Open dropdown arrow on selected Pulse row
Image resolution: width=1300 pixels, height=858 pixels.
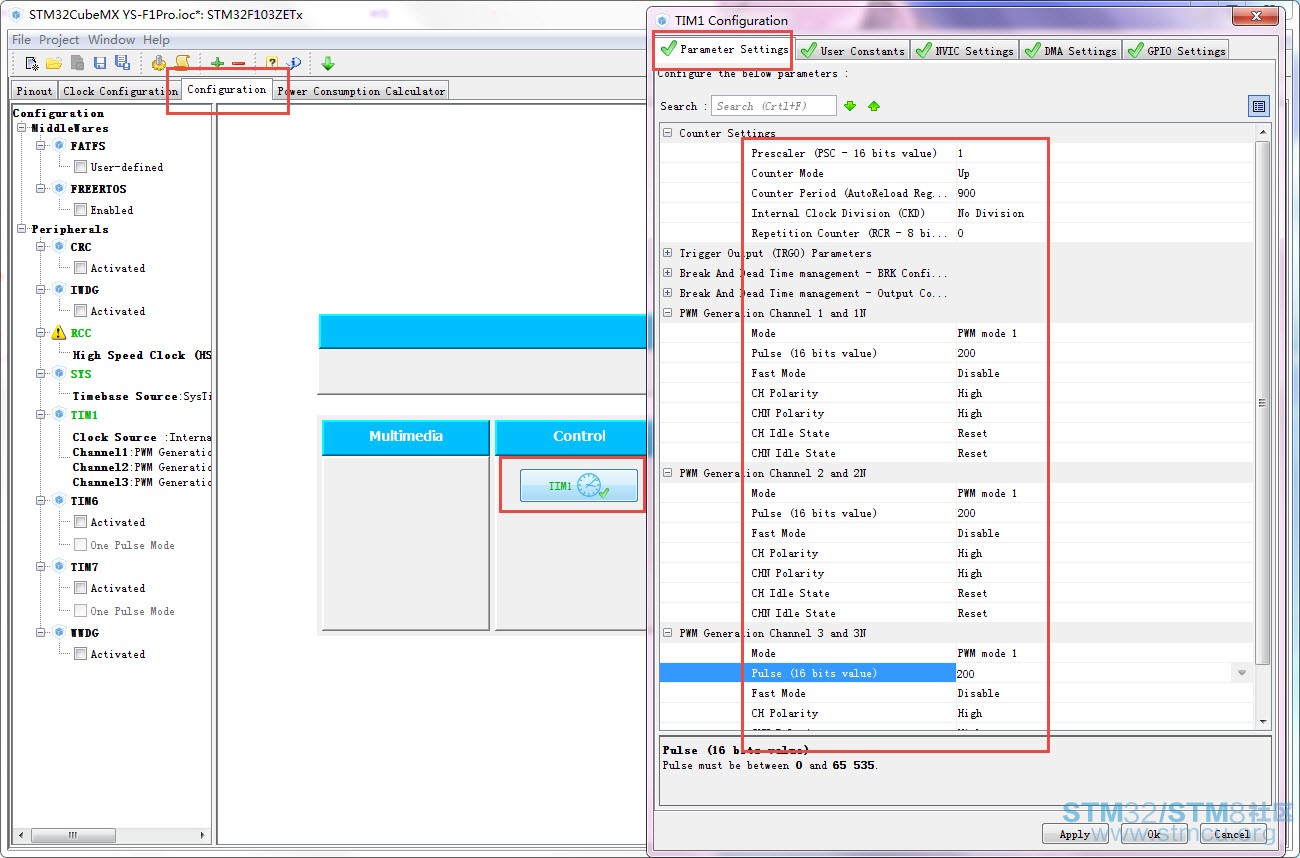tap(1242, 673)
